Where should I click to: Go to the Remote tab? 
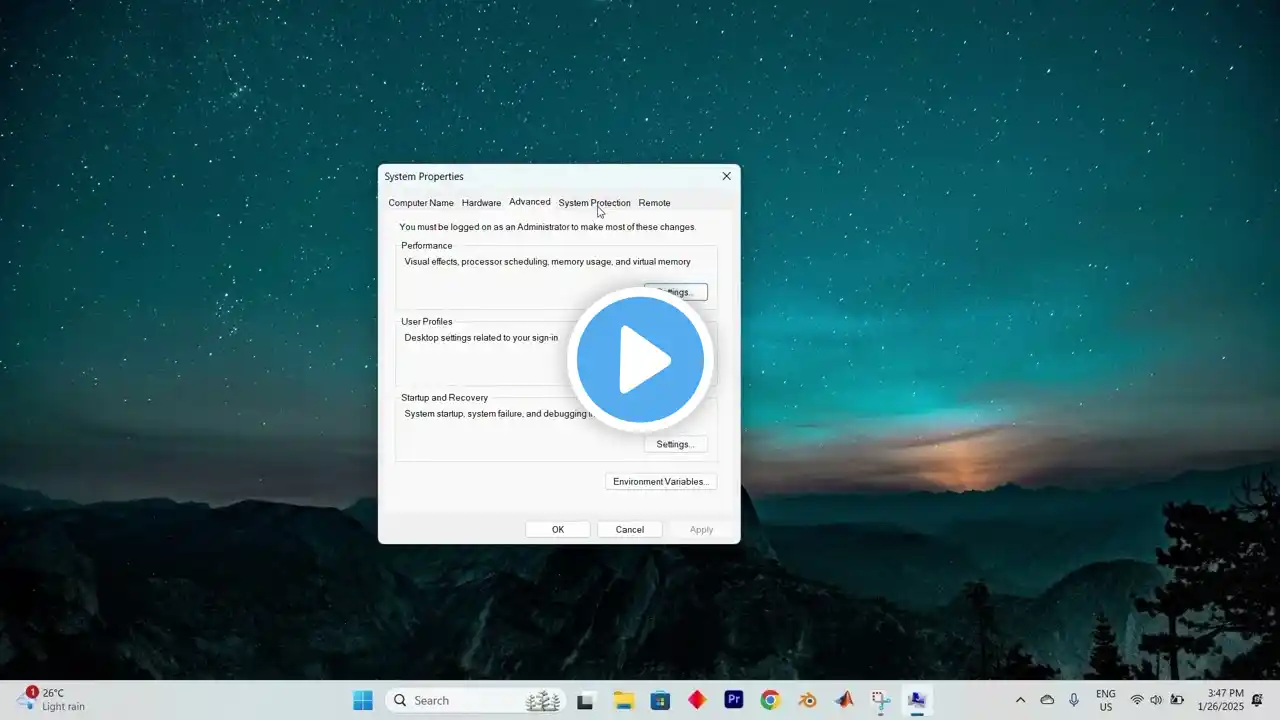click(x=654, y=203)
